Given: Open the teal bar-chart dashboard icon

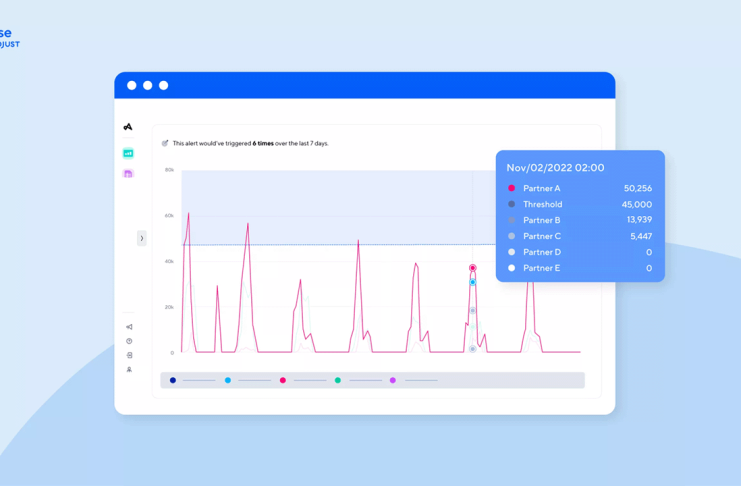Looking at the screenshot, I should 128,153.
